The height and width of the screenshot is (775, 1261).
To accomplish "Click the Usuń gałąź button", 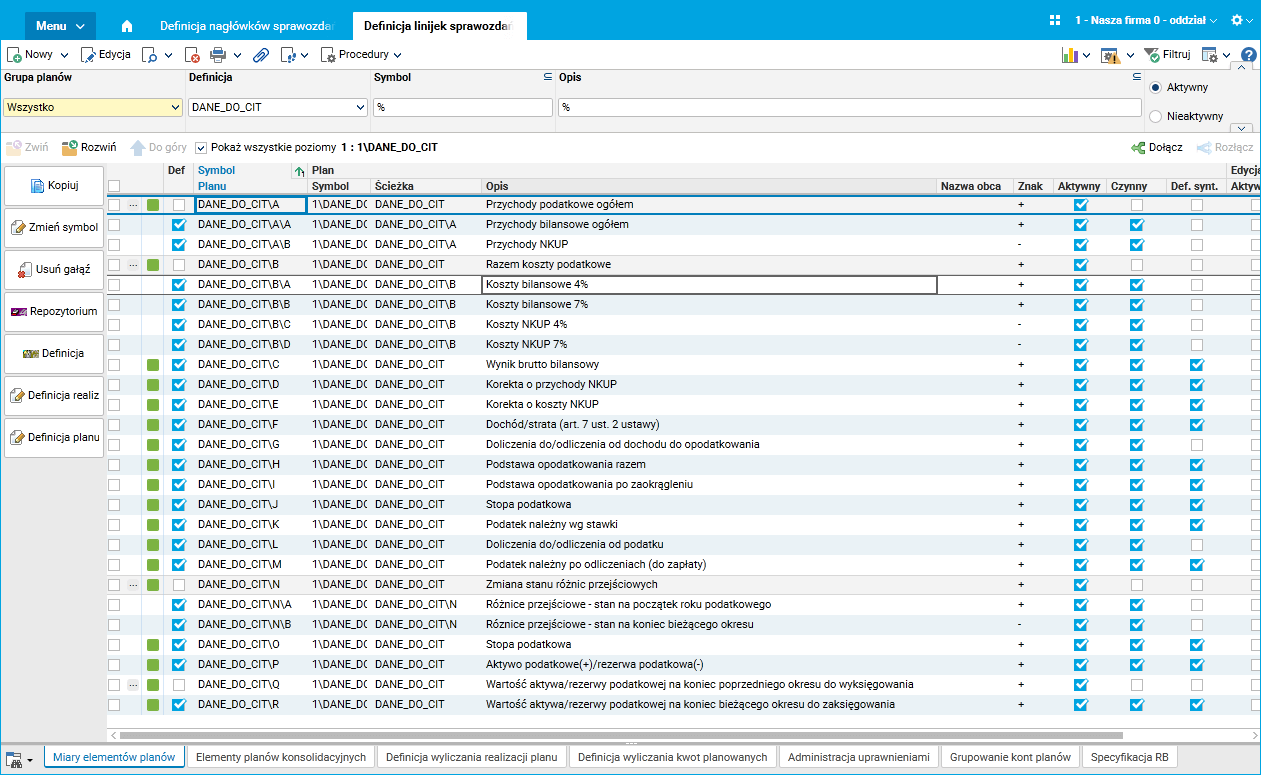I will pos(55,269).
